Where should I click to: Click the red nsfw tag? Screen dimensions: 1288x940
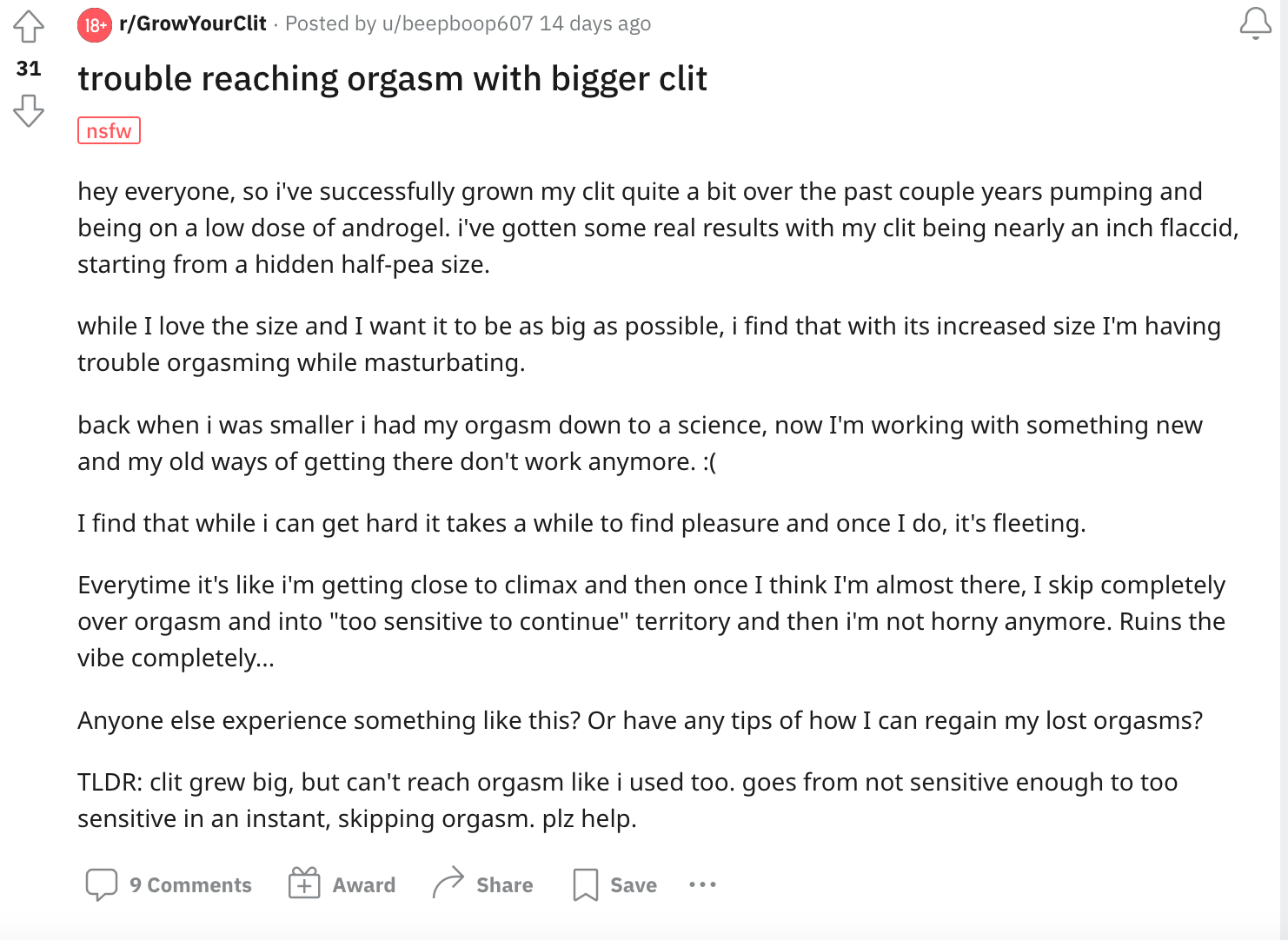(109, 130)
